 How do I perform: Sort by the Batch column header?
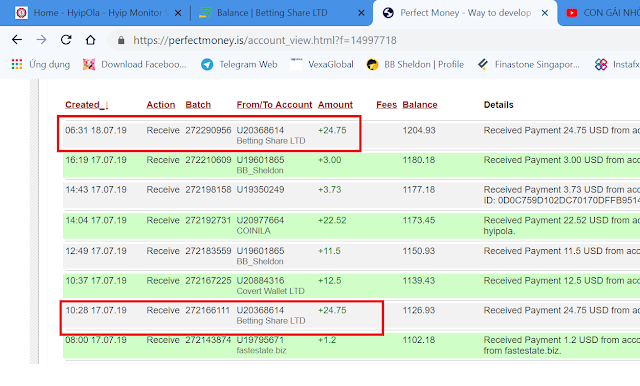[198, 105]
